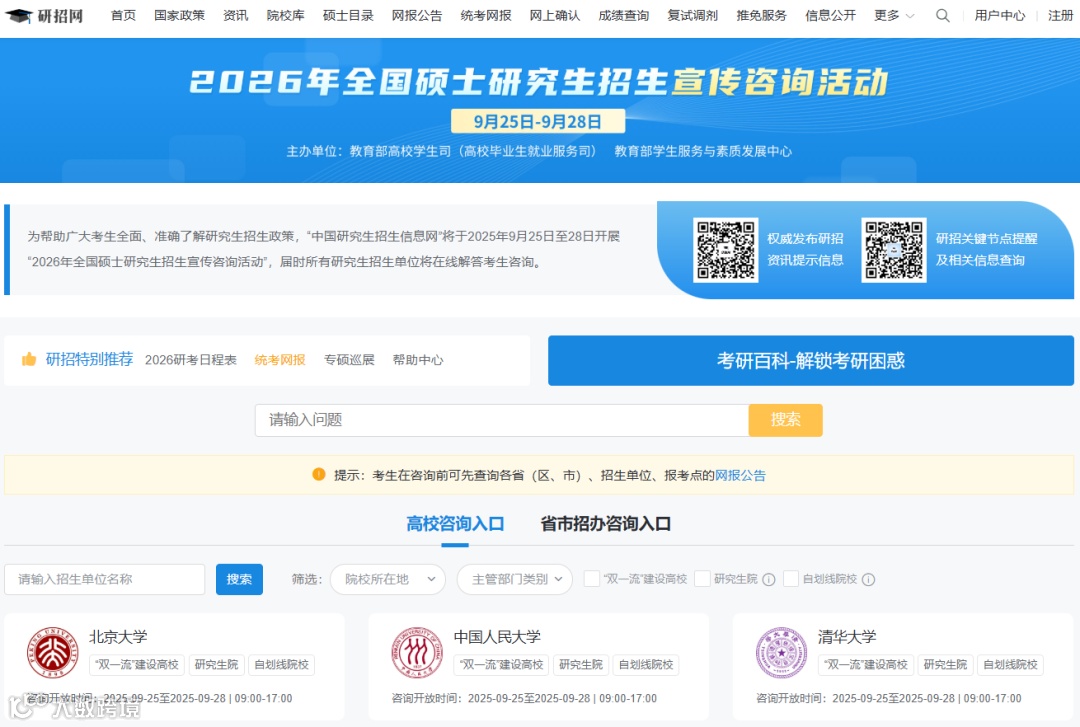Tick the 自划线院校 filter checkbox
This screenshot has height=727, width=1080.
pos(791,579)
